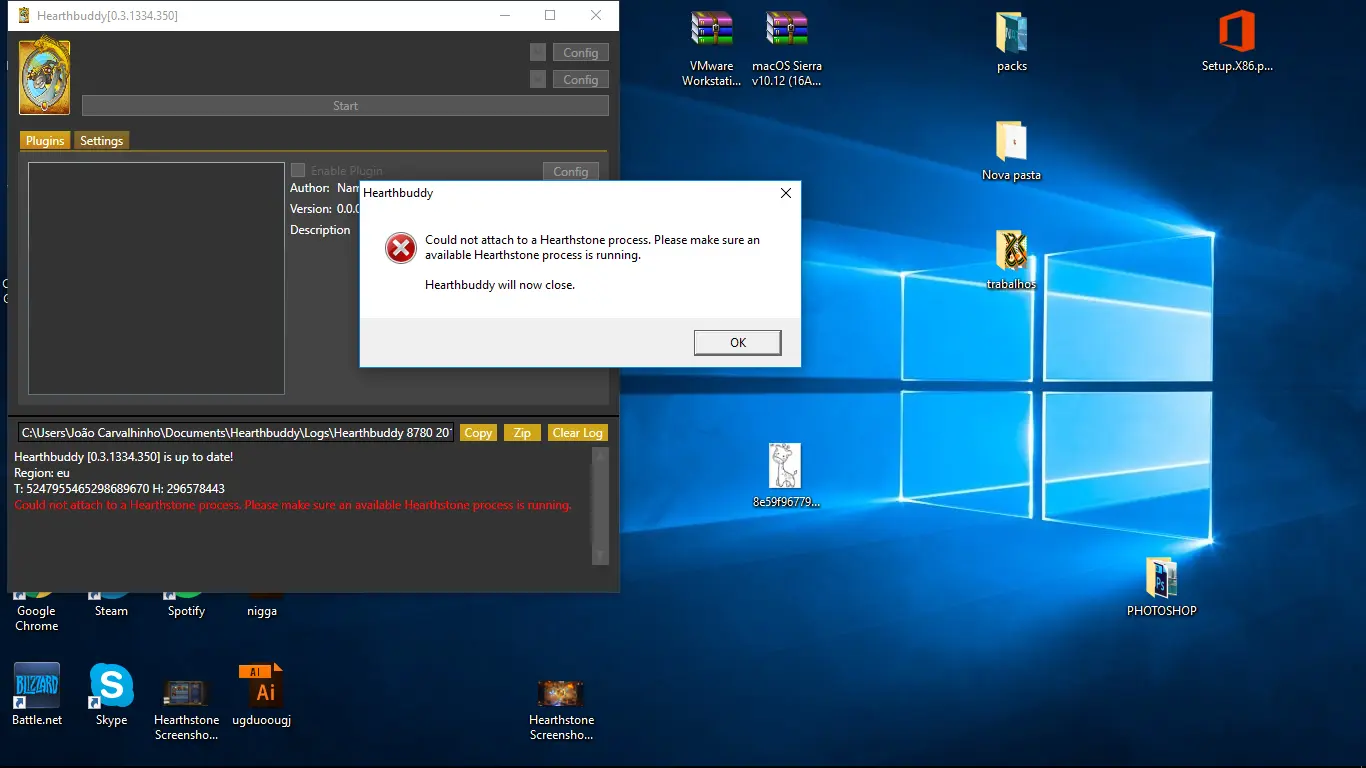Select the ugduoougj Illustrator file icon
This screenshot has width=1366, height=768.
tap(261, 694)
